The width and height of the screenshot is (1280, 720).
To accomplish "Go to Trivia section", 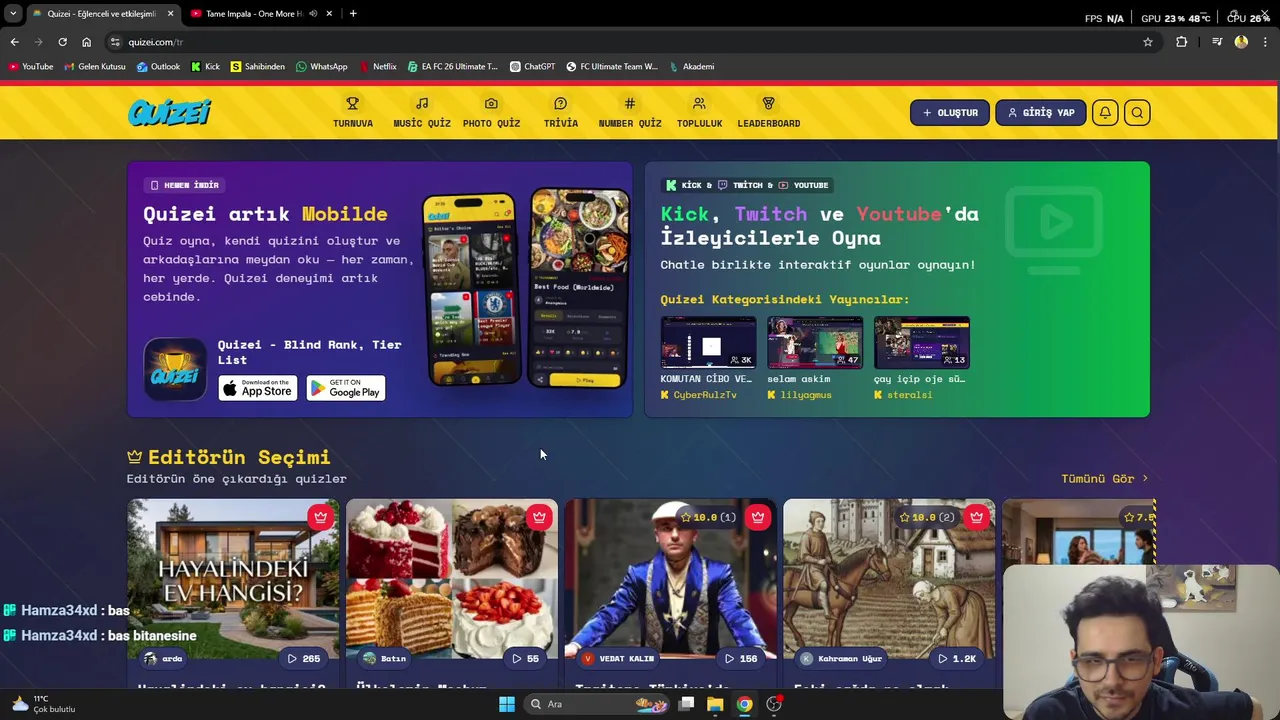I will click(x=560, y=112).
